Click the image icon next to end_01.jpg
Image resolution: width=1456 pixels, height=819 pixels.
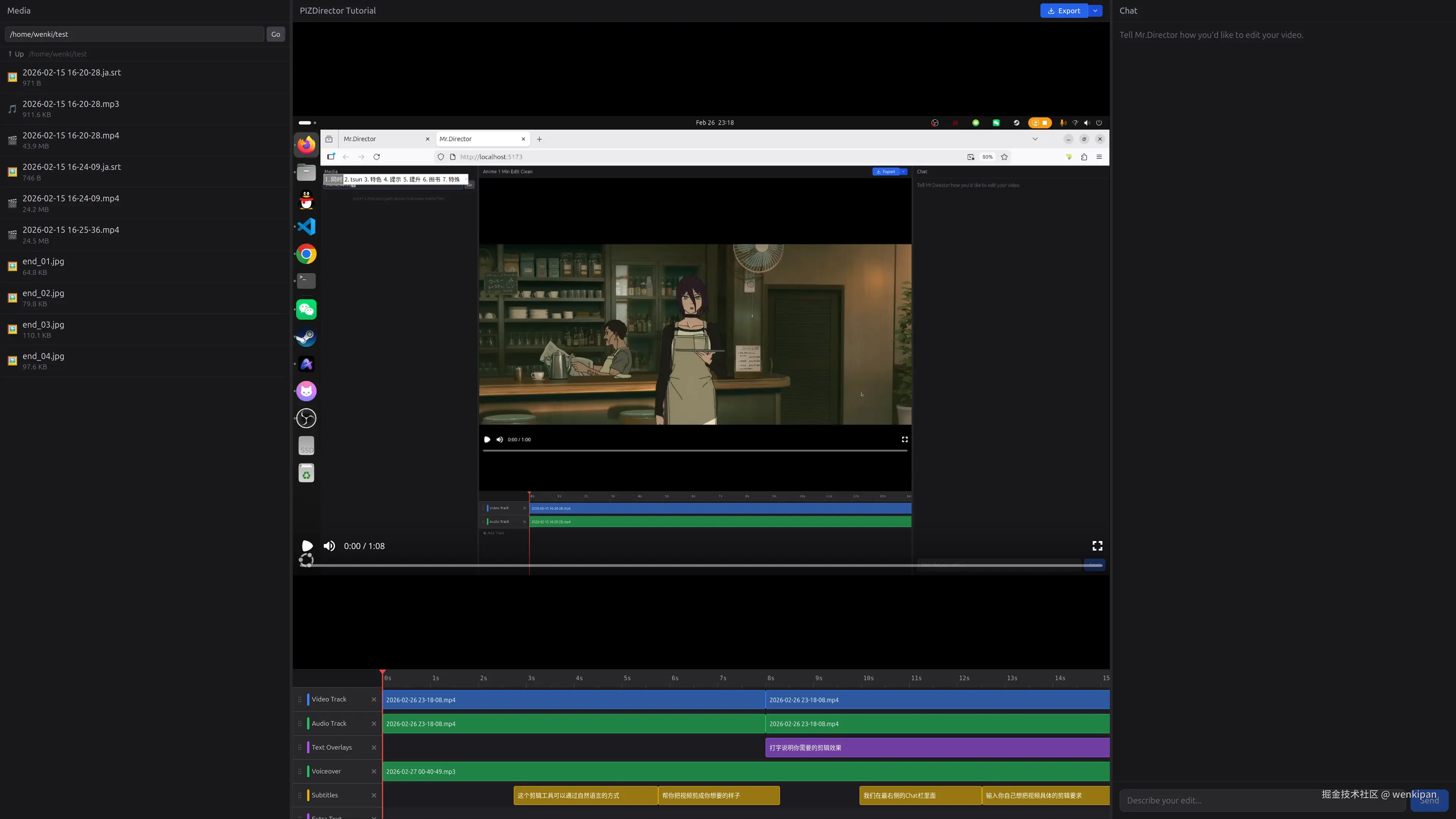pos(12,266)
